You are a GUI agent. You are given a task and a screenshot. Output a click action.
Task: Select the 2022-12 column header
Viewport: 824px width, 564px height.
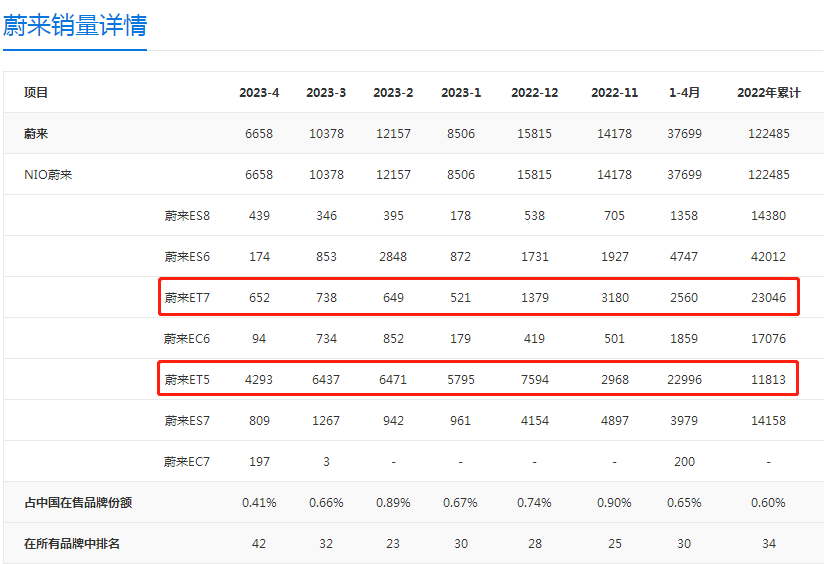[x=534, y=93]
